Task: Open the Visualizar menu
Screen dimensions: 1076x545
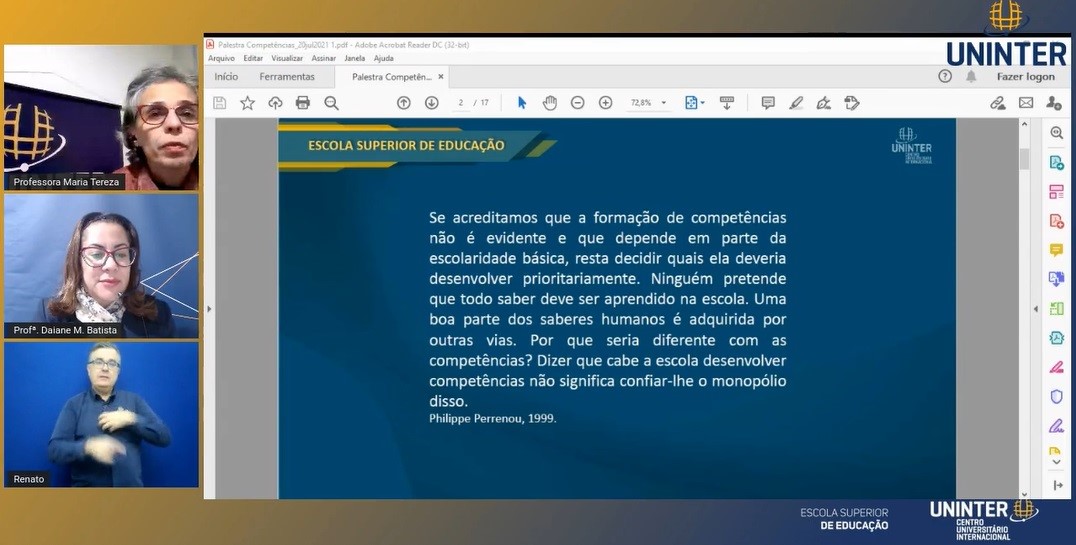Action: pos(287,58)
